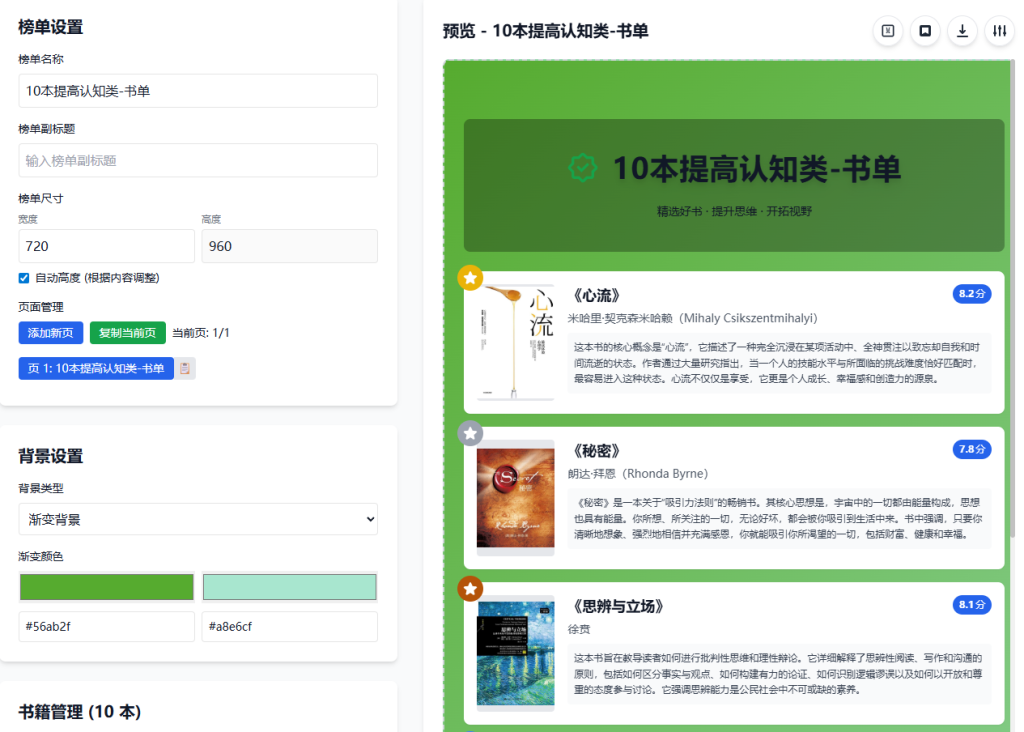Click the bronze star badge on 《思辨与立场》
The width and height of the screenshot is (1024, 732).
tap(470, 589)
